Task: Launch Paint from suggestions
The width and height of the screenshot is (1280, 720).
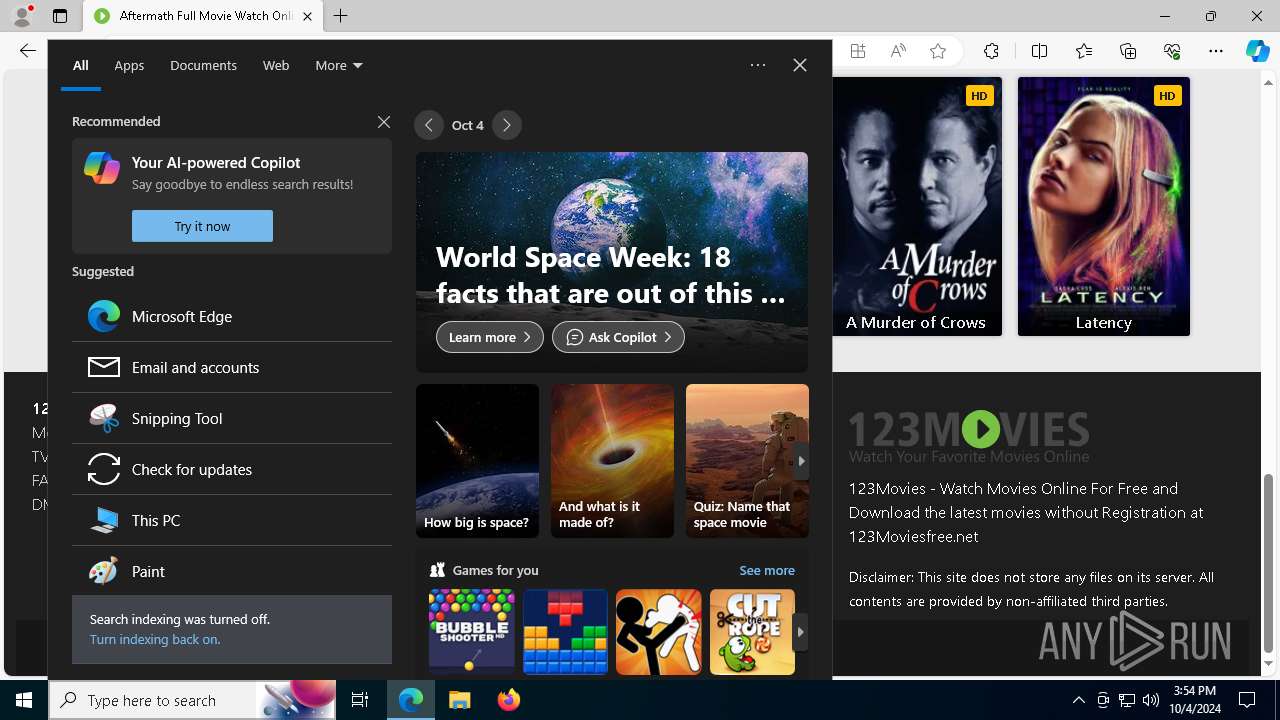Action: (x=232, y=571)
